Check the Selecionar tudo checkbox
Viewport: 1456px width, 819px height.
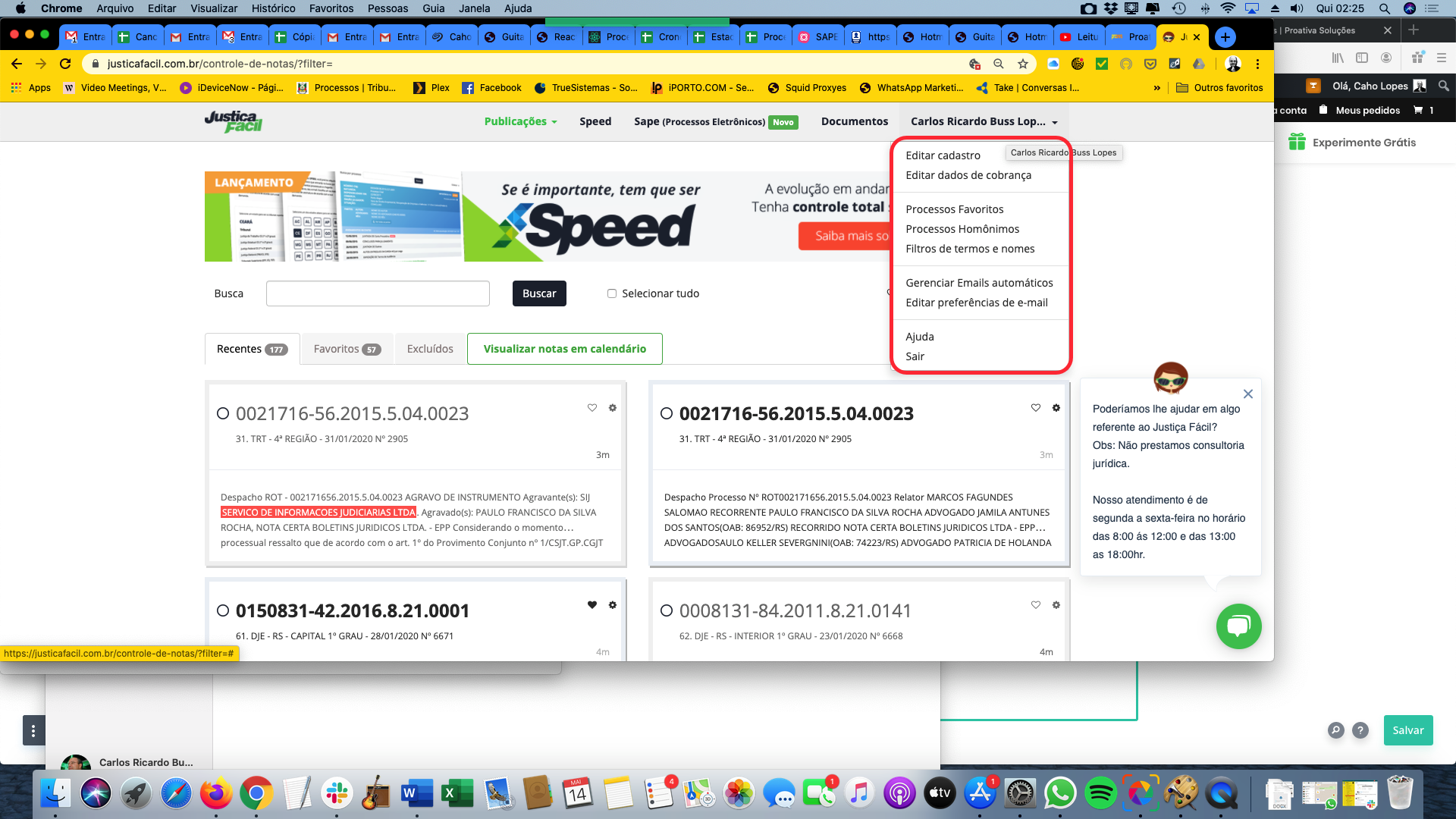pyautogui.click(x=612, y=293)
